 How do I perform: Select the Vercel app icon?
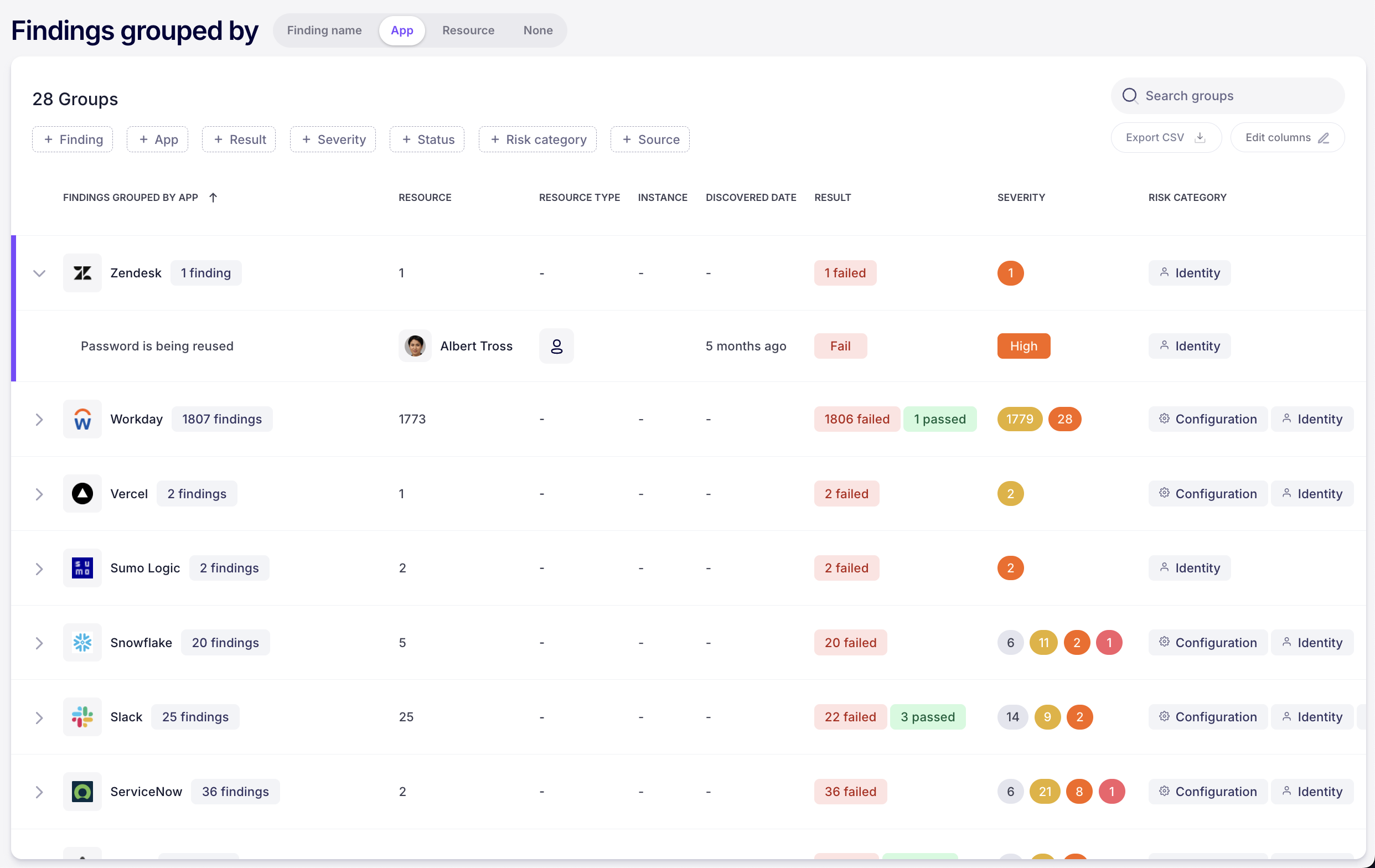point(82,493)
